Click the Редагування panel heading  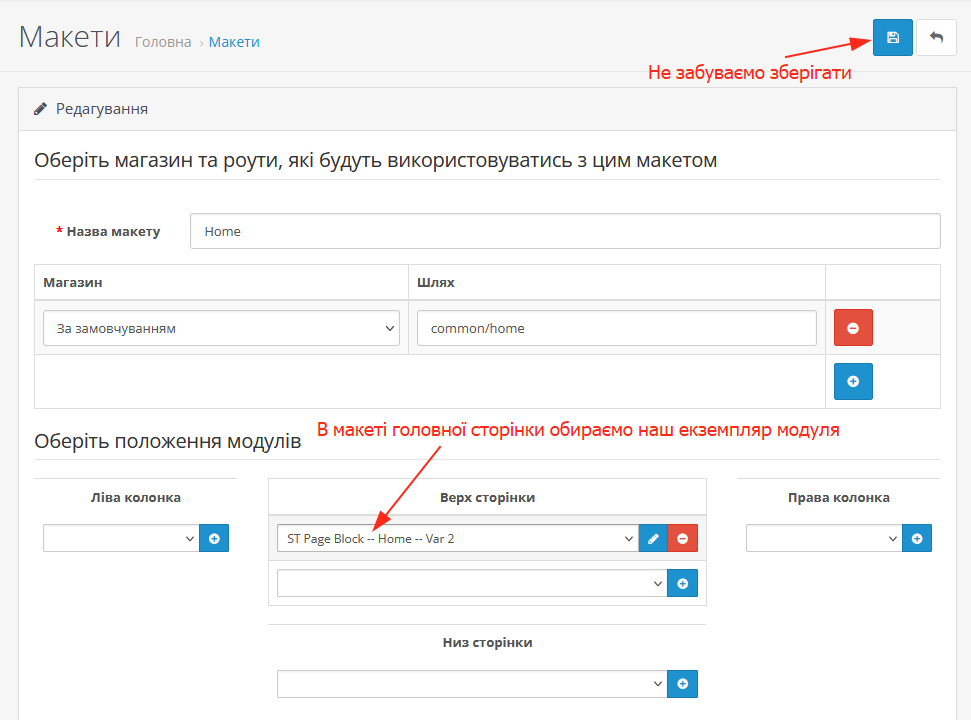(102, 109)
